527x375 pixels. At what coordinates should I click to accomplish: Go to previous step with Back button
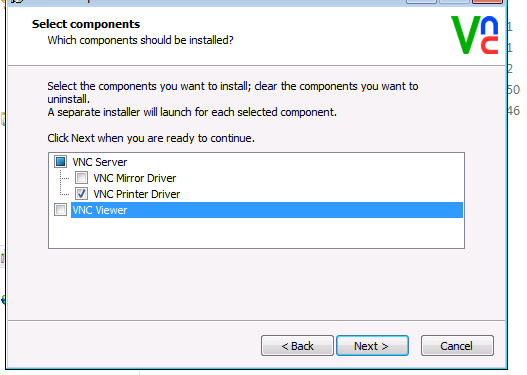coord(297,345)
